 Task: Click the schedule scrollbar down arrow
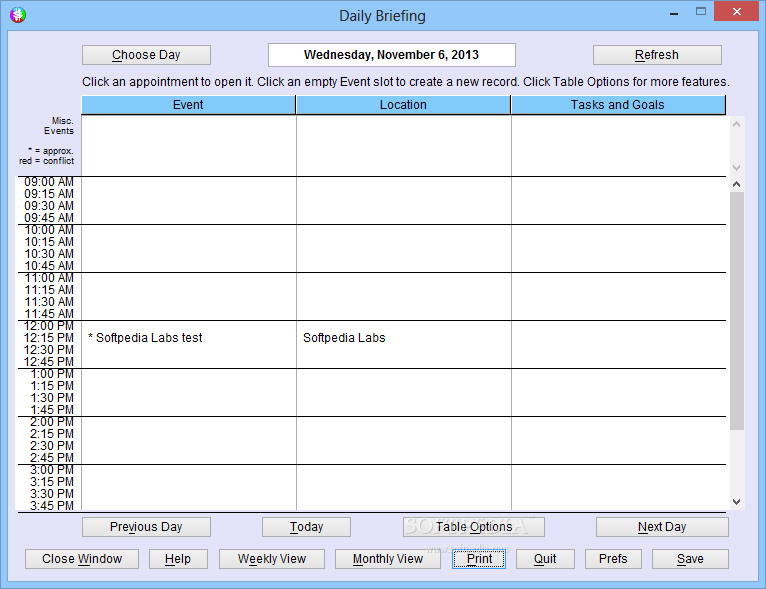[x=737, y=502]
